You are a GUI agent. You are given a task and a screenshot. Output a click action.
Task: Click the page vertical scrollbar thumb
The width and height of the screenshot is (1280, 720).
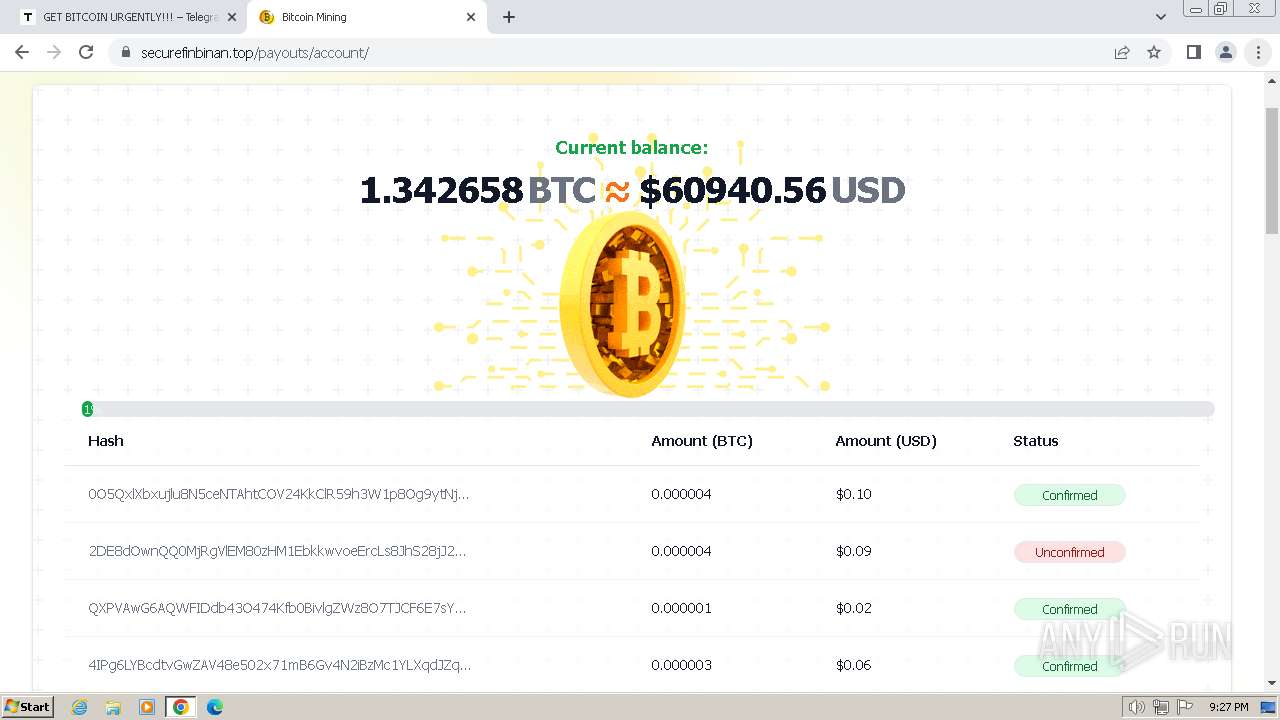(x=1272, y=170)
